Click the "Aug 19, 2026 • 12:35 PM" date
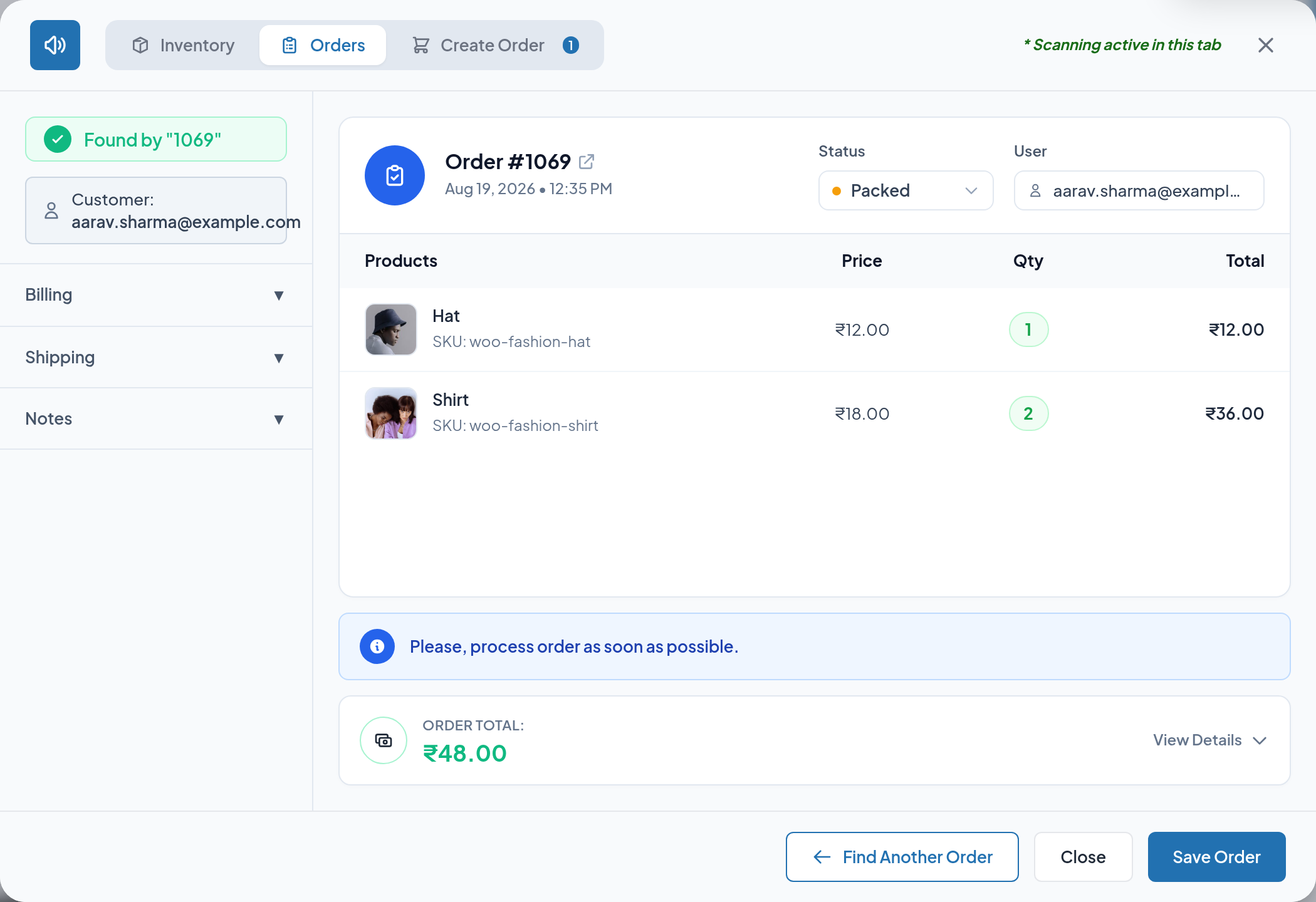The image size is (1316, 902). 528,189
